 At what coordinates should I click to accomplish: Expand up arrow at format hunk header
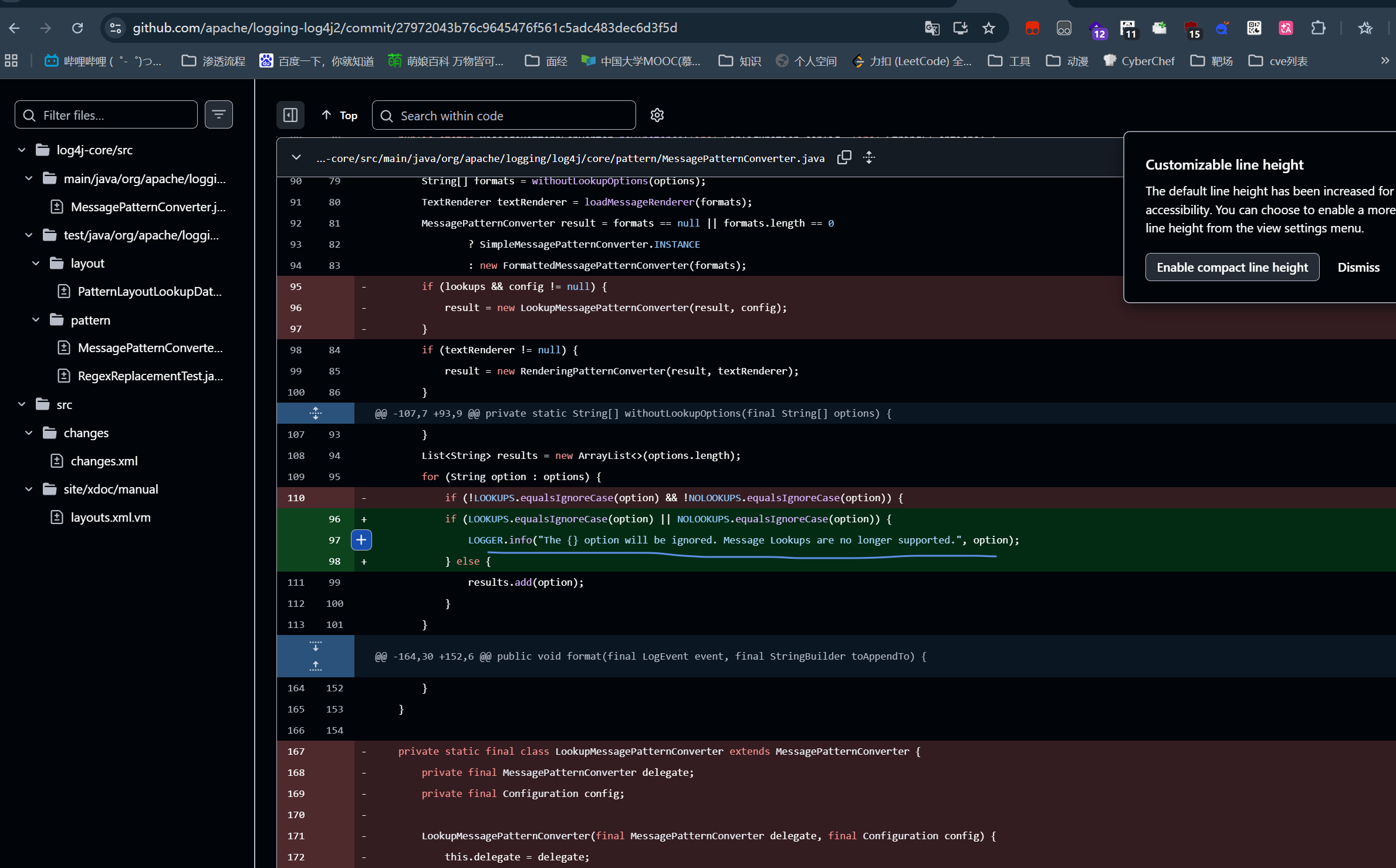[x=316, y=666]
